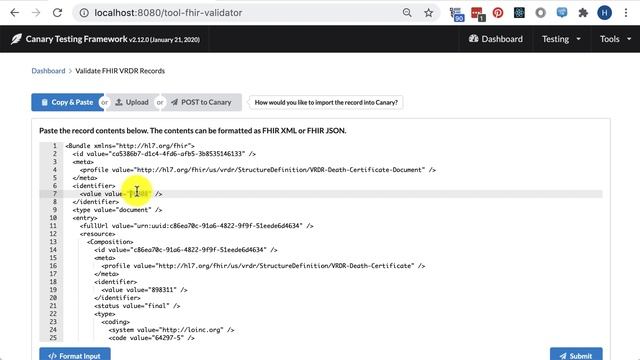Click value="898311" on line 19
640x360 pixels.
(x=144, y=290)
